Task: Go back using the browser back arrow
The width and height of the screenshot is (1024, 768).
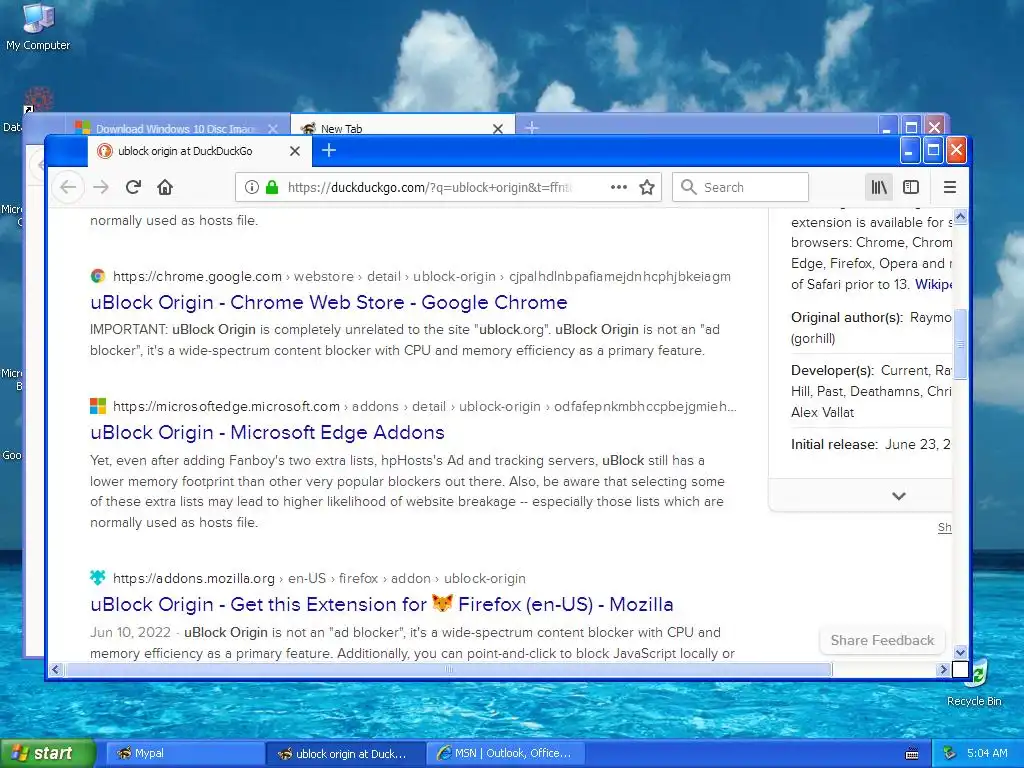Action: point(68,187)
